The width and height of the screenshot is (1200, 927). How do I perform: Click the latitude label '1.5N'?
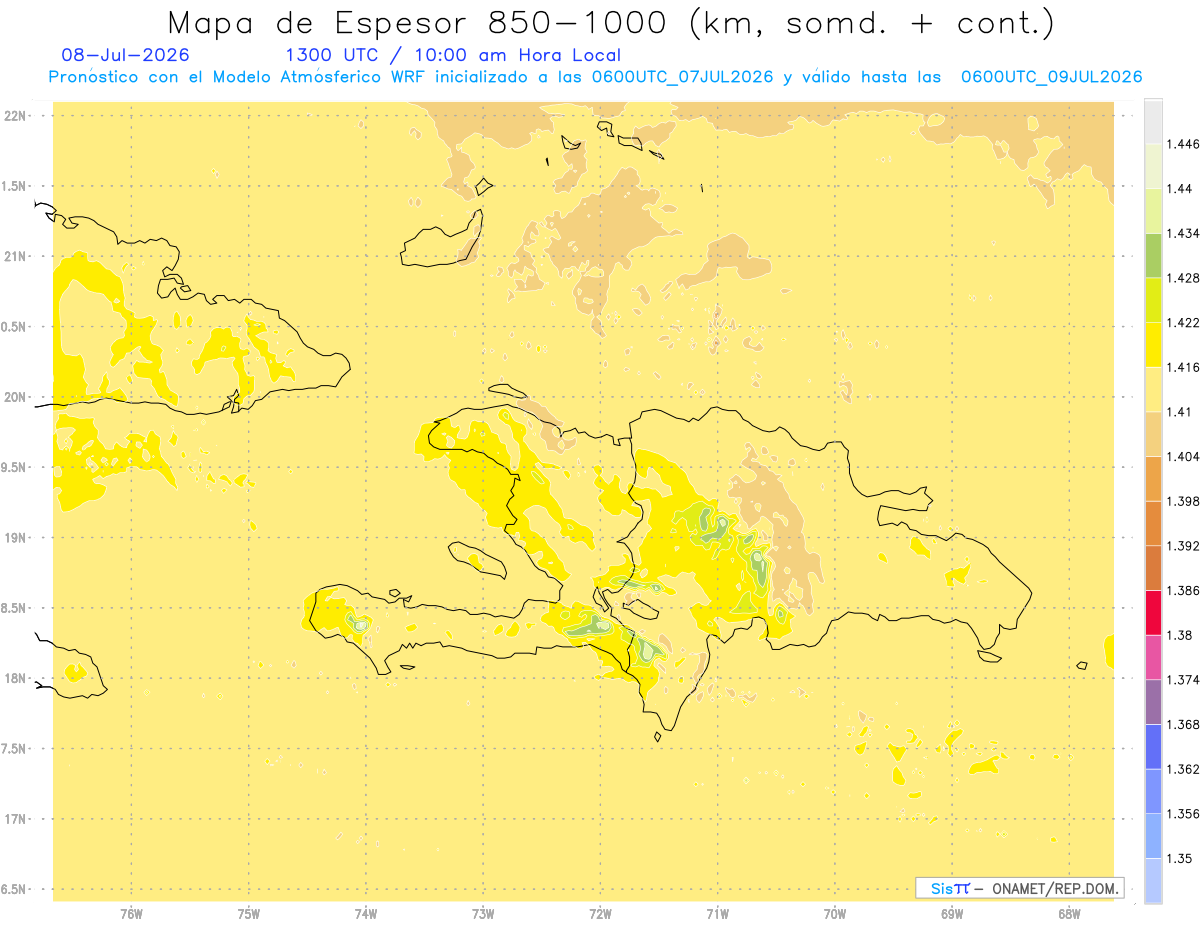(15, 186)
